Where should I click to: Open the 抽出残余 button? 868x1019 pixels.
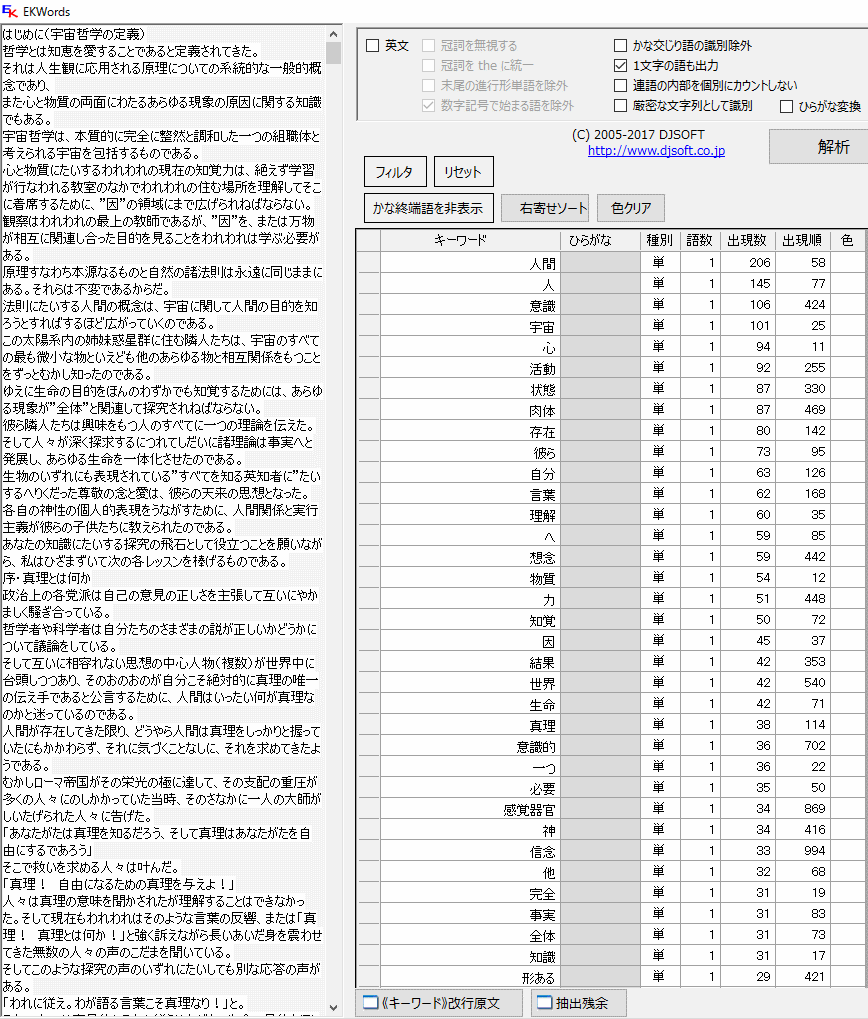[579, 1003]
